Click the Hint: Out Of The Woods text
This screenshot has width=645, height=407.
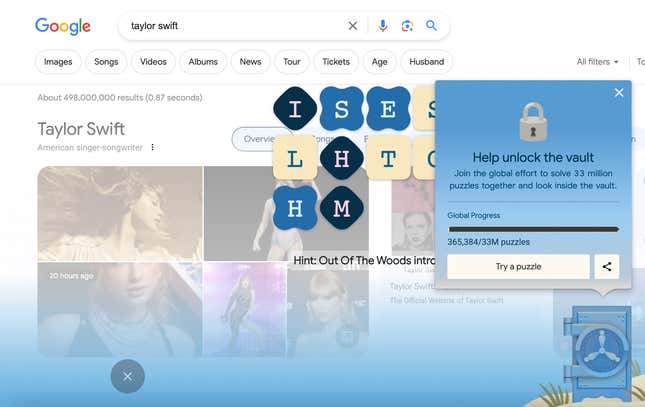click(x=364, y=260)
